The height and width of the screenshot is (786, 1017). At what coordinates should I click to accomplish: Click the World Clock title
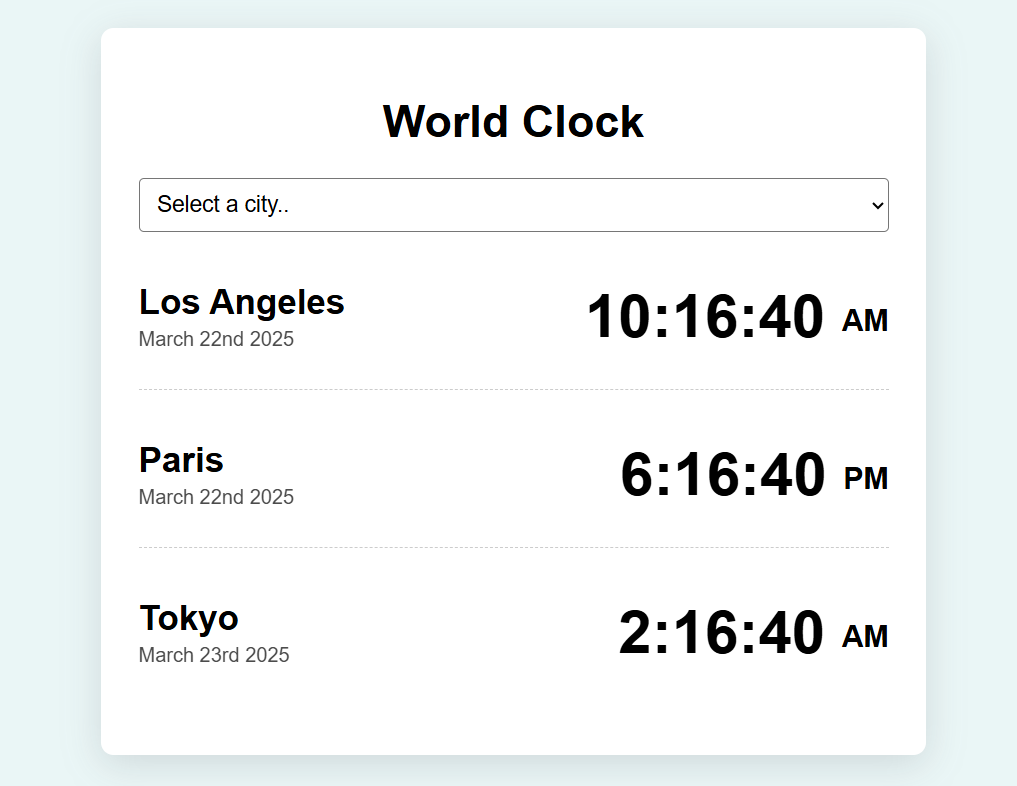[513, 121]
